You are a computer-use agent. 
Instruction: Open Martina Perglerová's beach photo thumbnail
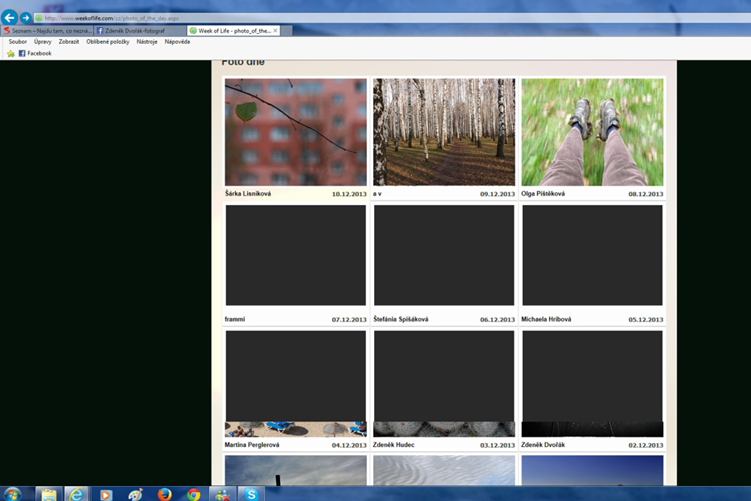(296, 384)
